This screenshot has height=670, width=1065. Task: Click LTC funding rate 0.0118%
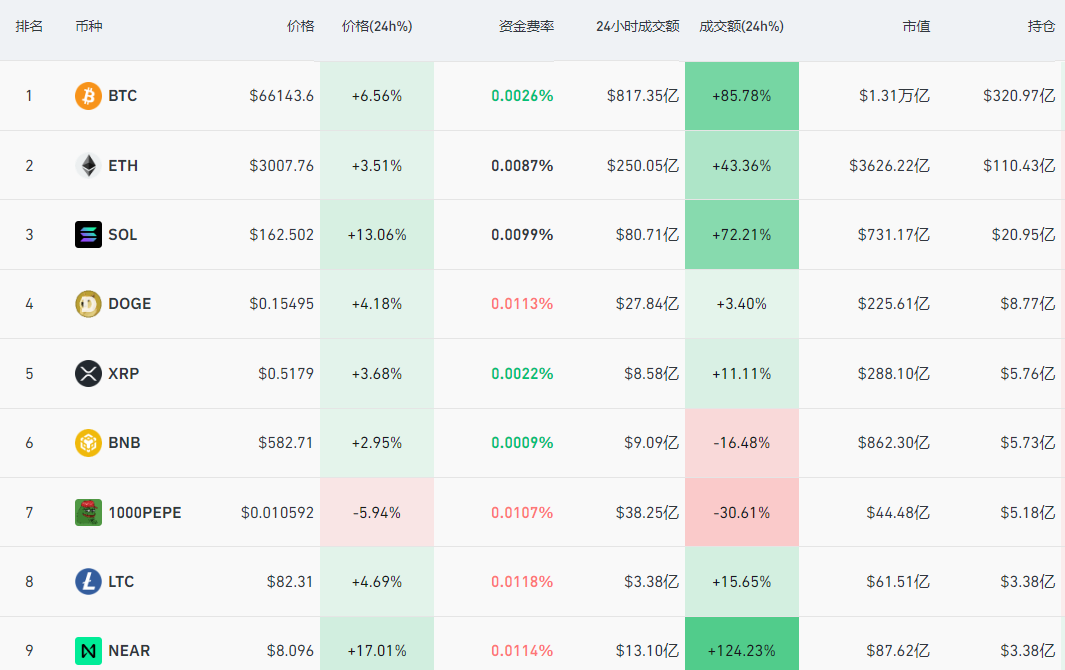click(x=522, y=582)
